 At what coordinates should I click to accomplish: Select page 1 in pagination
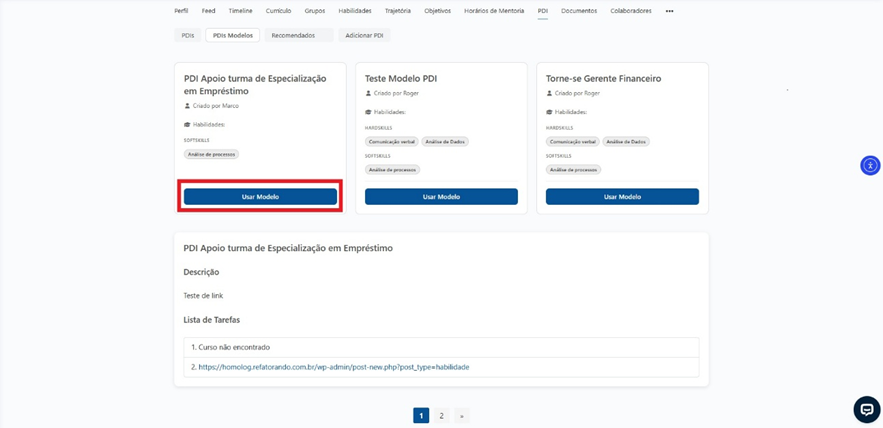pyautogui.click(x=421, y=415)
